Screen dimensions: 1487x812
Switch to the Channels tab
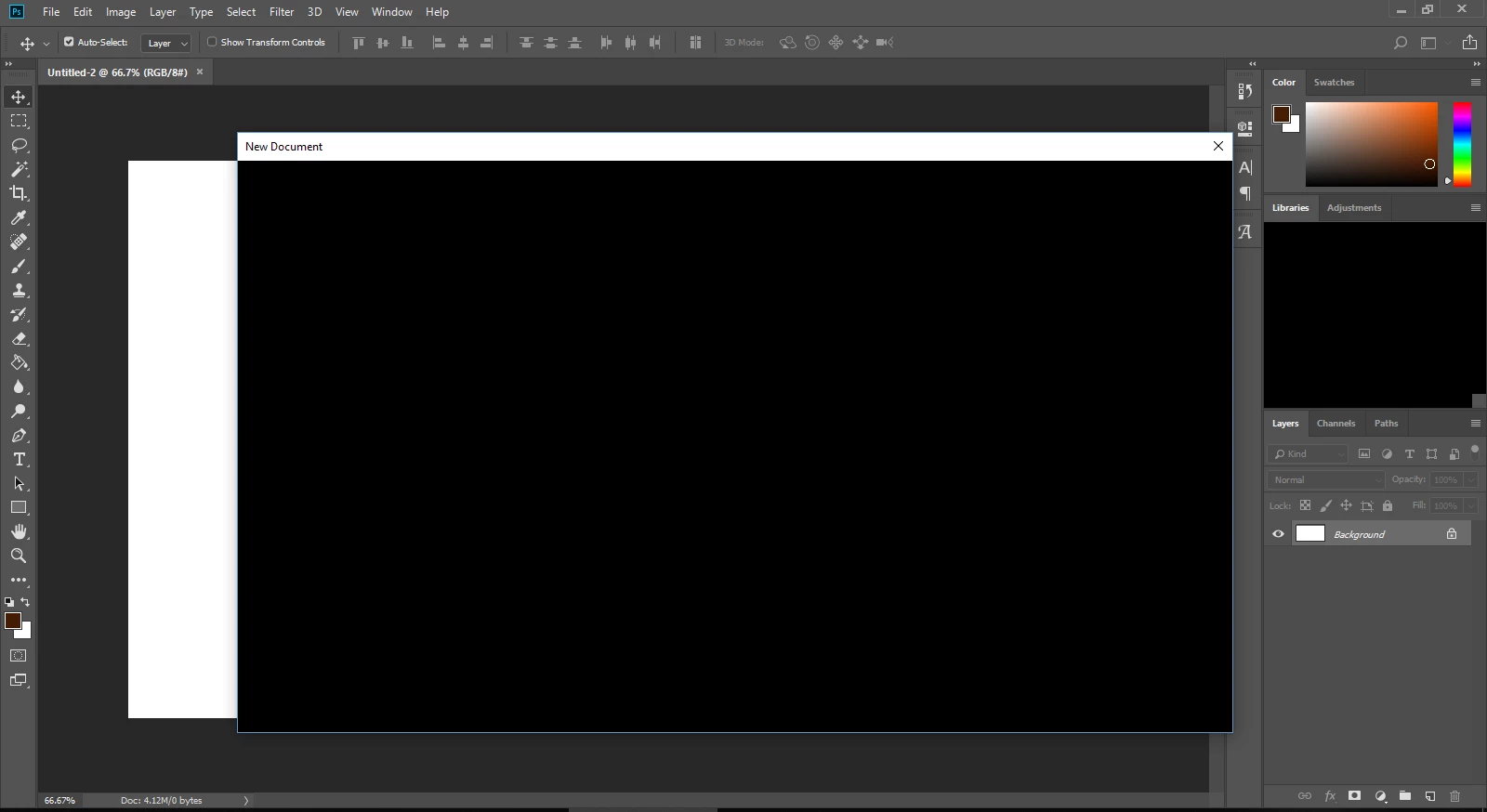(x=1336, y=424)
